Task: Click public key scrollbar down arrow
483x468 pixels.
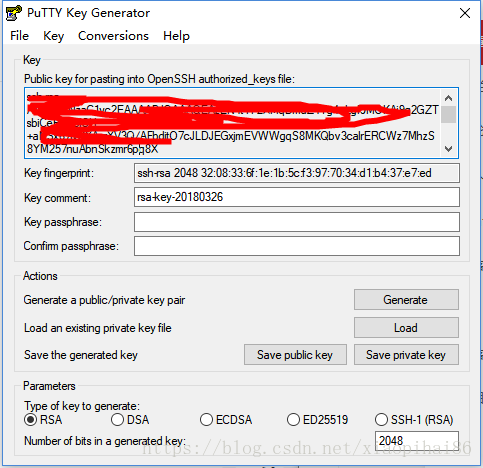Action: point(449,149)
